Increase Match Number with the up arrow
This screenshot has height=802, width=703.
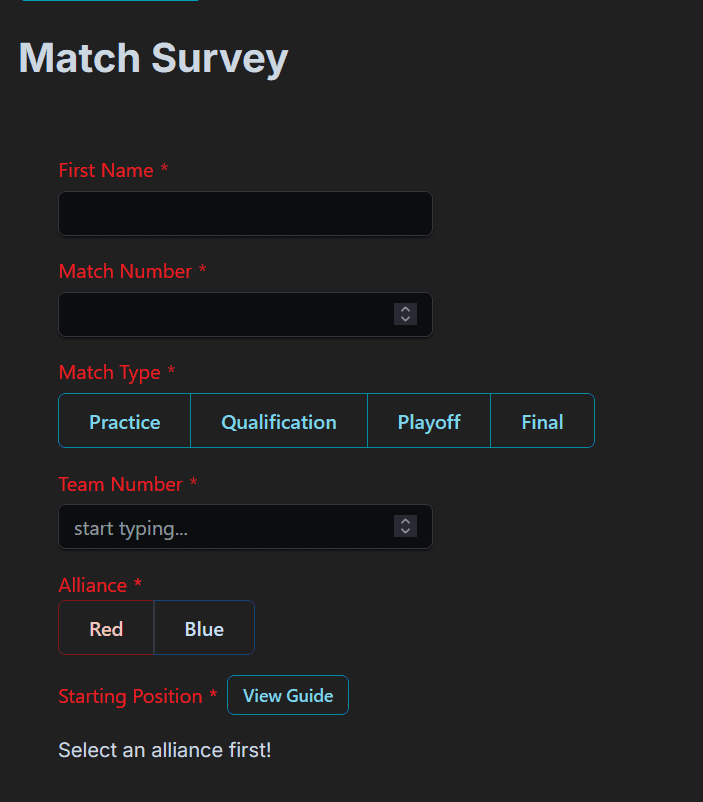coord(405,309)
